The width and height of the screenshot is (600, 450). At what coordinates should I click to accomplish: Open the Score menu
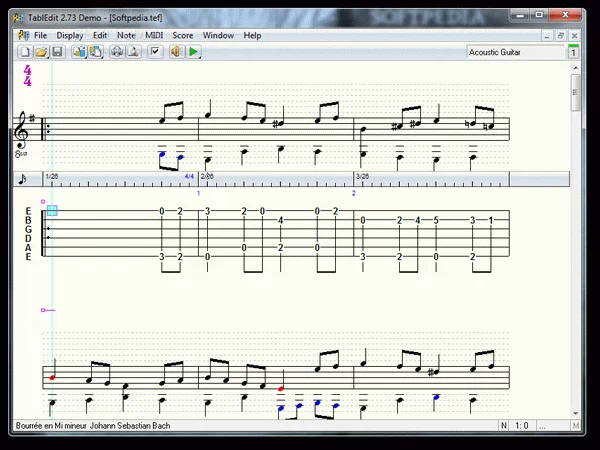coord(183,36)
